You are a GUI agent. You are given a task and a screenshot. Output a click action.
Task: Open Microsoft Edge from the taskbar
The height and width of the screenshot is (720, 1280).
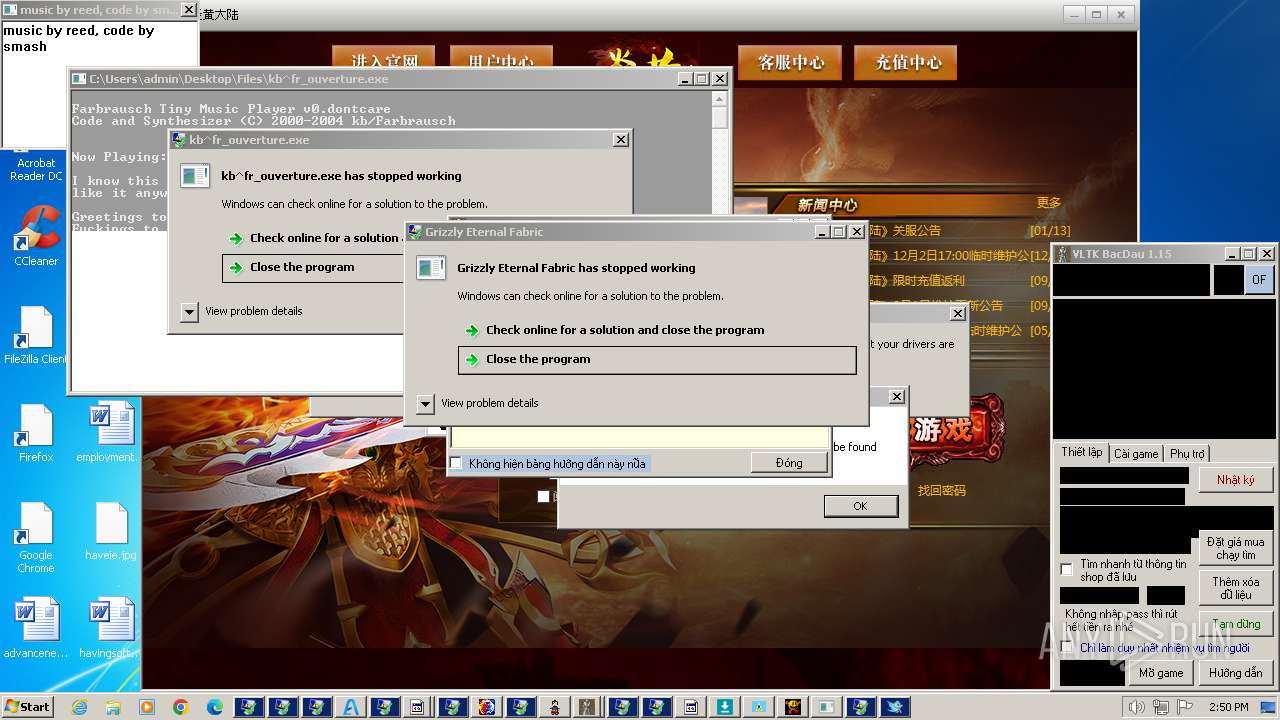pyautogui.click(x=215, y=707)
